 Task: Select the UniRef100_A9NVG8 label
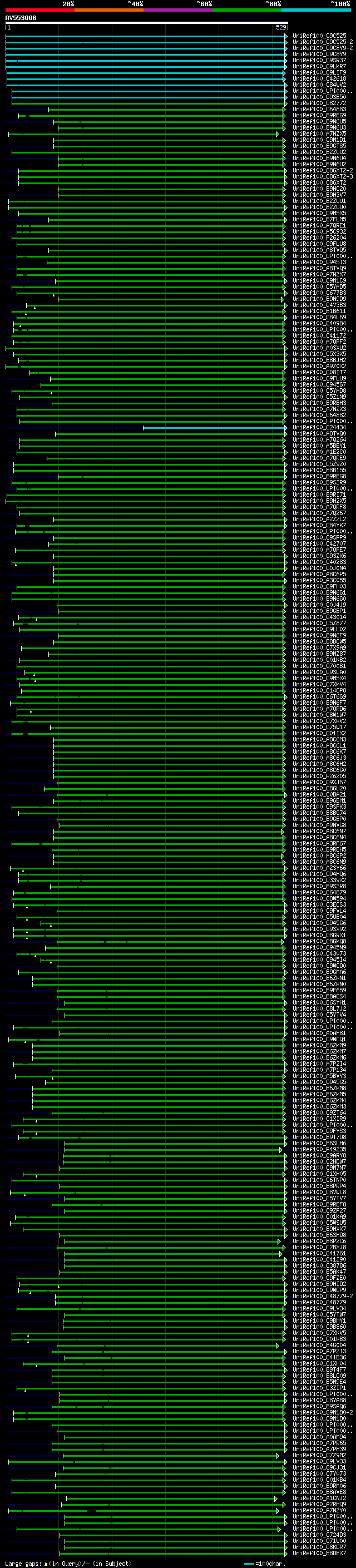coord(319,825)
